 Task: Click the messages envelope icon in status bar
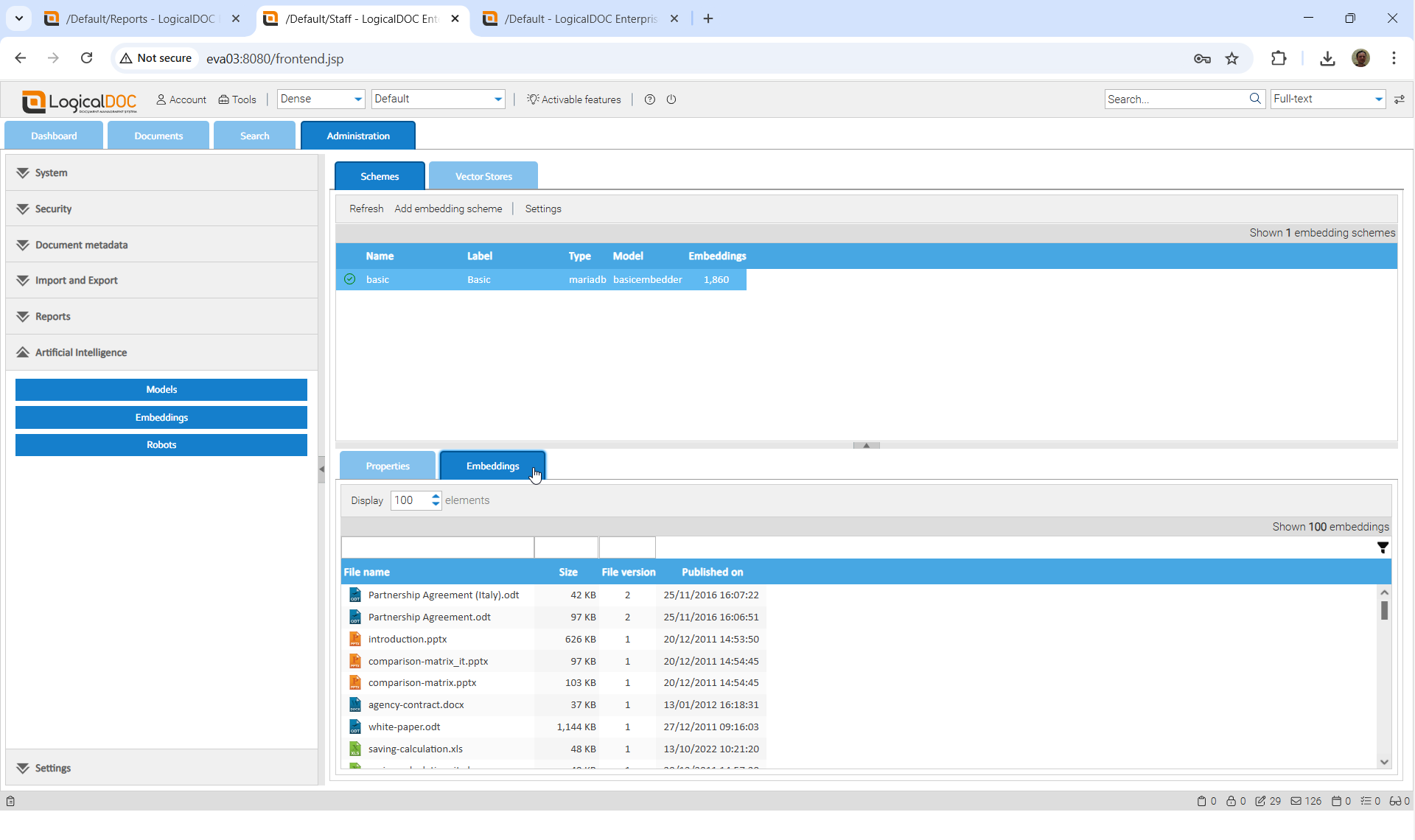[1296, 801]
